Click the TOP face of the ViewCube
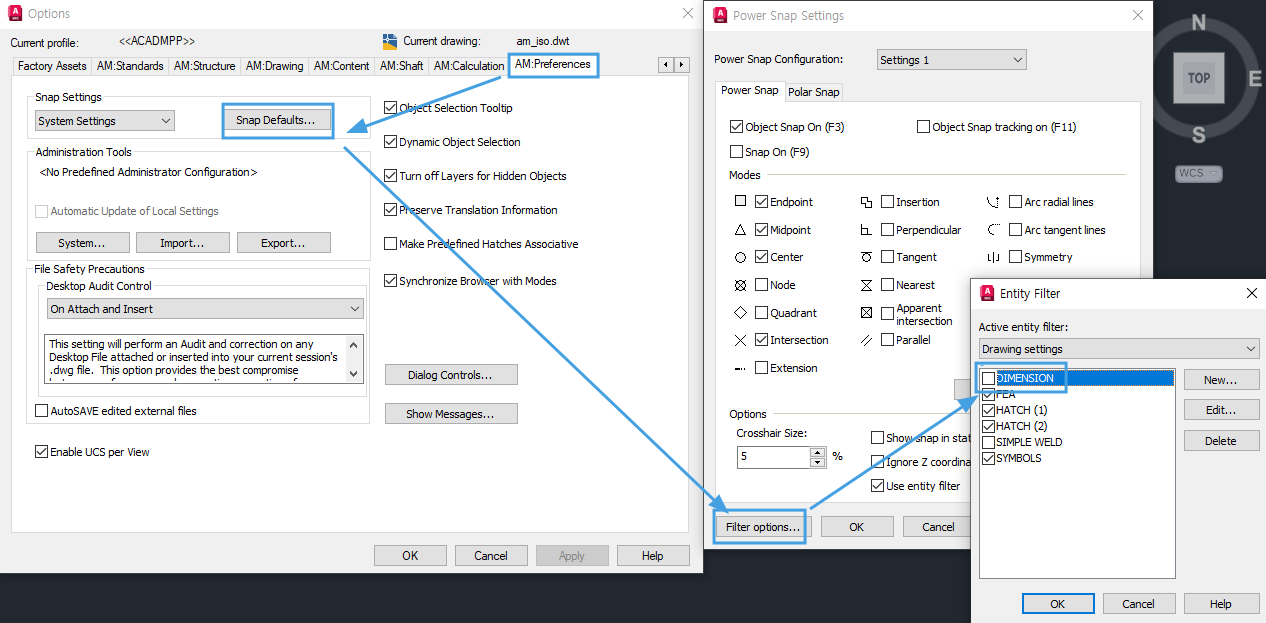This screenshot has height=623, width=1266. [1198, 78]
